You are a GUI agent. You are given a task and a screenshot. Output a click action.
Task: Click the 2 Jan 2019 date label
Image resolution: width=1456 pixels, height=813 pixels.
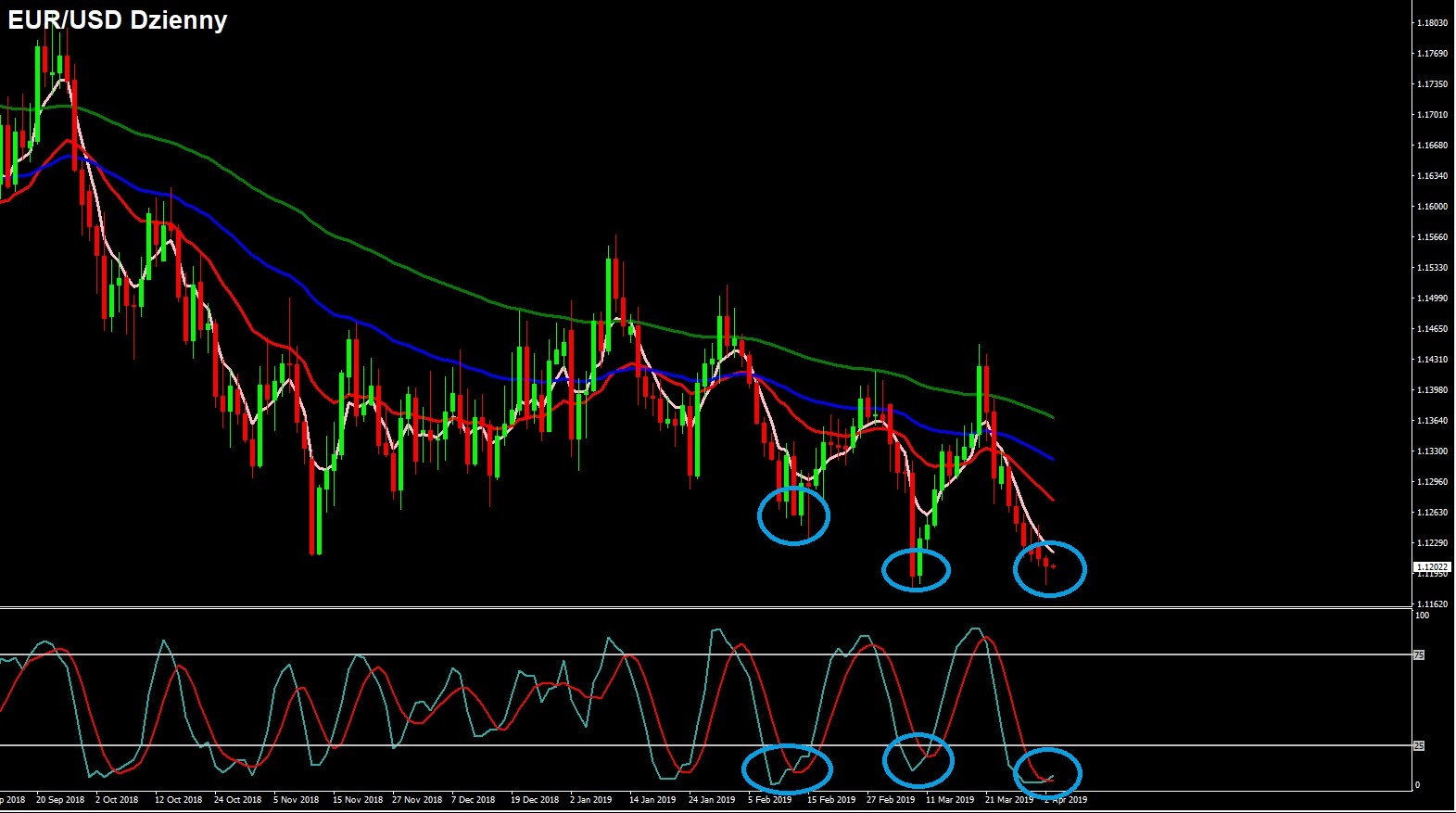pyautogui.click(x=590, y=799)
